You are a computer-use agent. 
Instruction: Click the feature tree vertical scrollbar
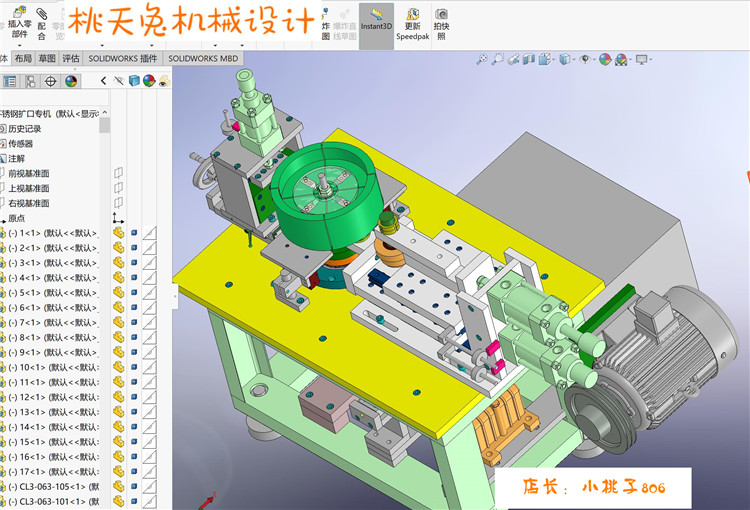pyautogui.click(x=104, y=125)
